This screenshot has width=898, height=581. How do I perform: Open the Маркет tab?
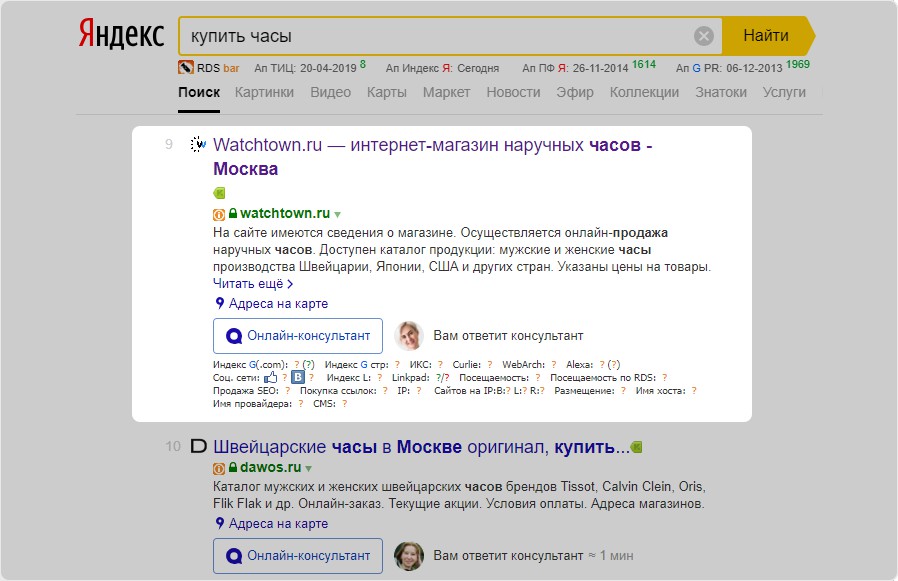[446, 92]
